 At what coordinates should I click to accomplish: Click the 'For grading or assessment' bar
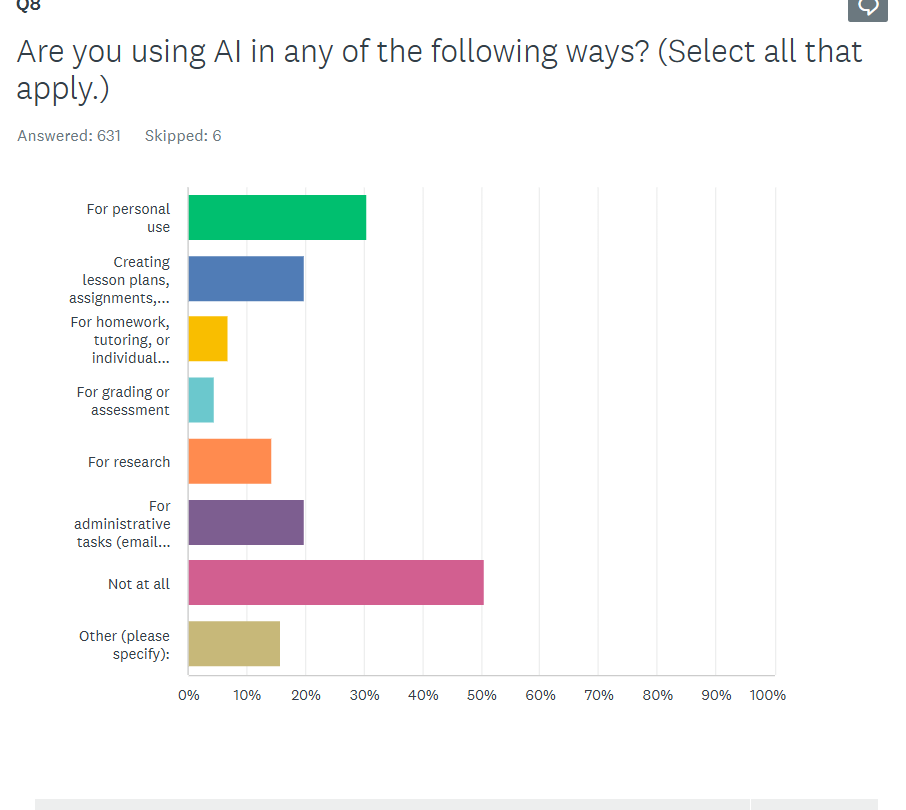tap(200, 400)
